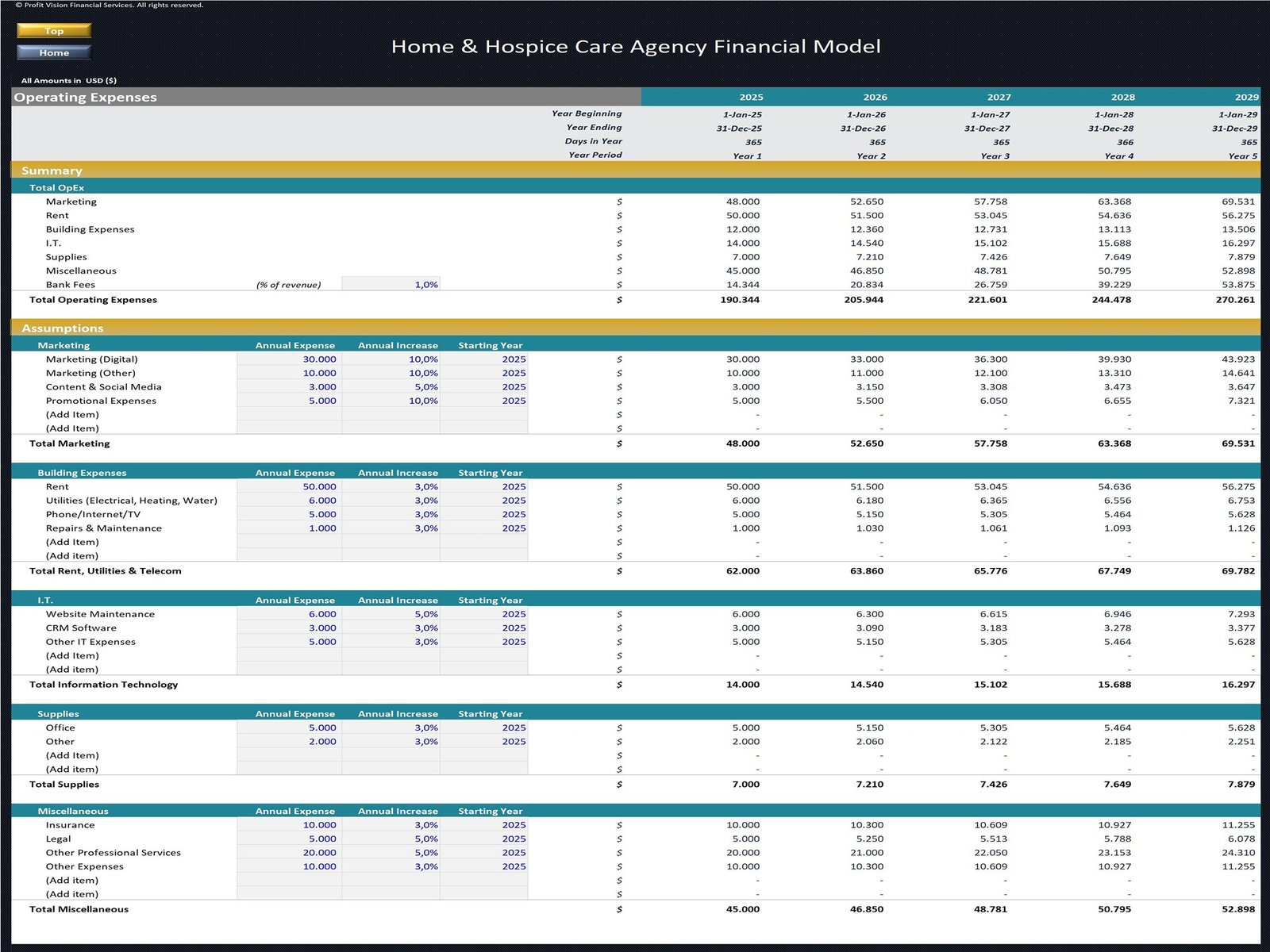Click Phone/Internet/TV annual expense input
The image size is (1270, 952).
(289, 514)
